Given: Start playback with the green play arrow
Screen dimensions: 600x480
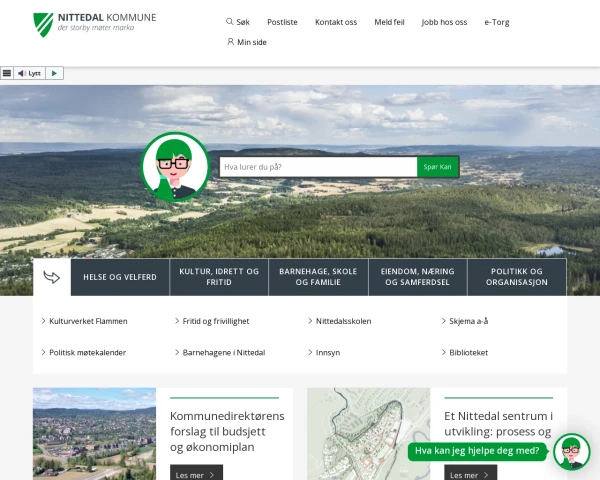Looking at the screenshot, I should (54, 73).
